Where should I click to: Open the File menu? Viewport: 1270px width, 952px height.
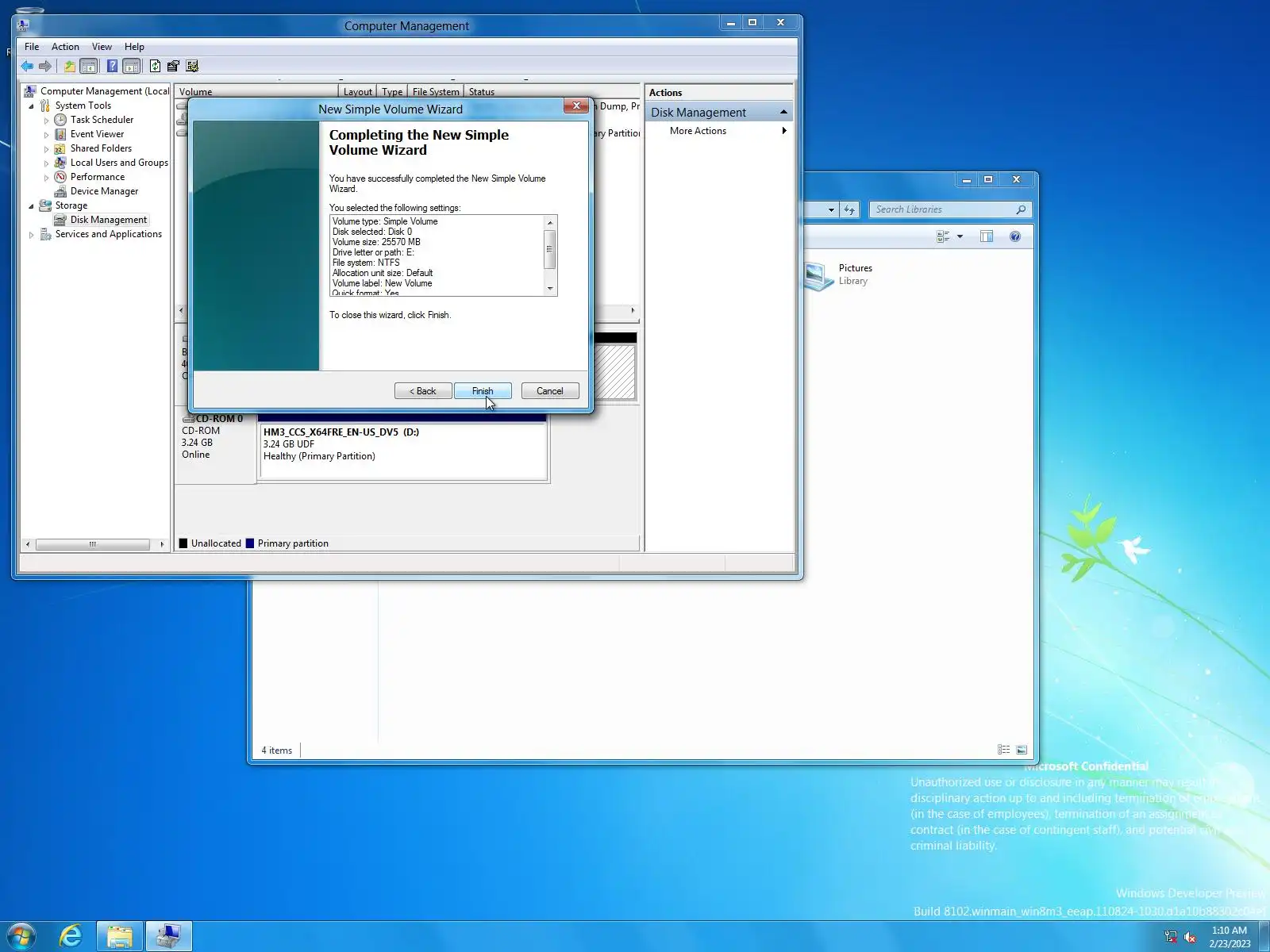[x=32, y=47]
